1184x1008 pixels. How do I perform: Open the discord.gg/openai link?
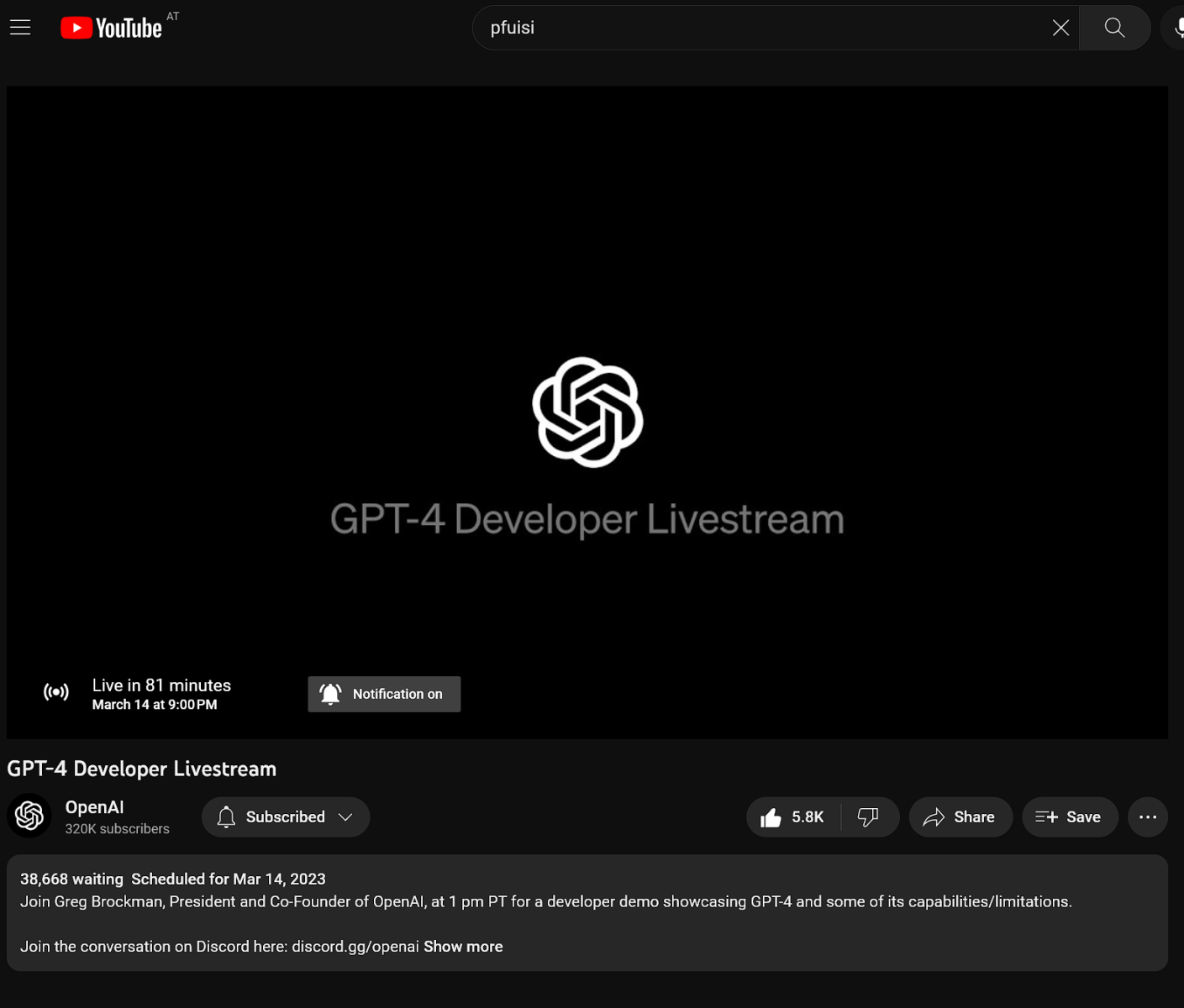point(355,947)
